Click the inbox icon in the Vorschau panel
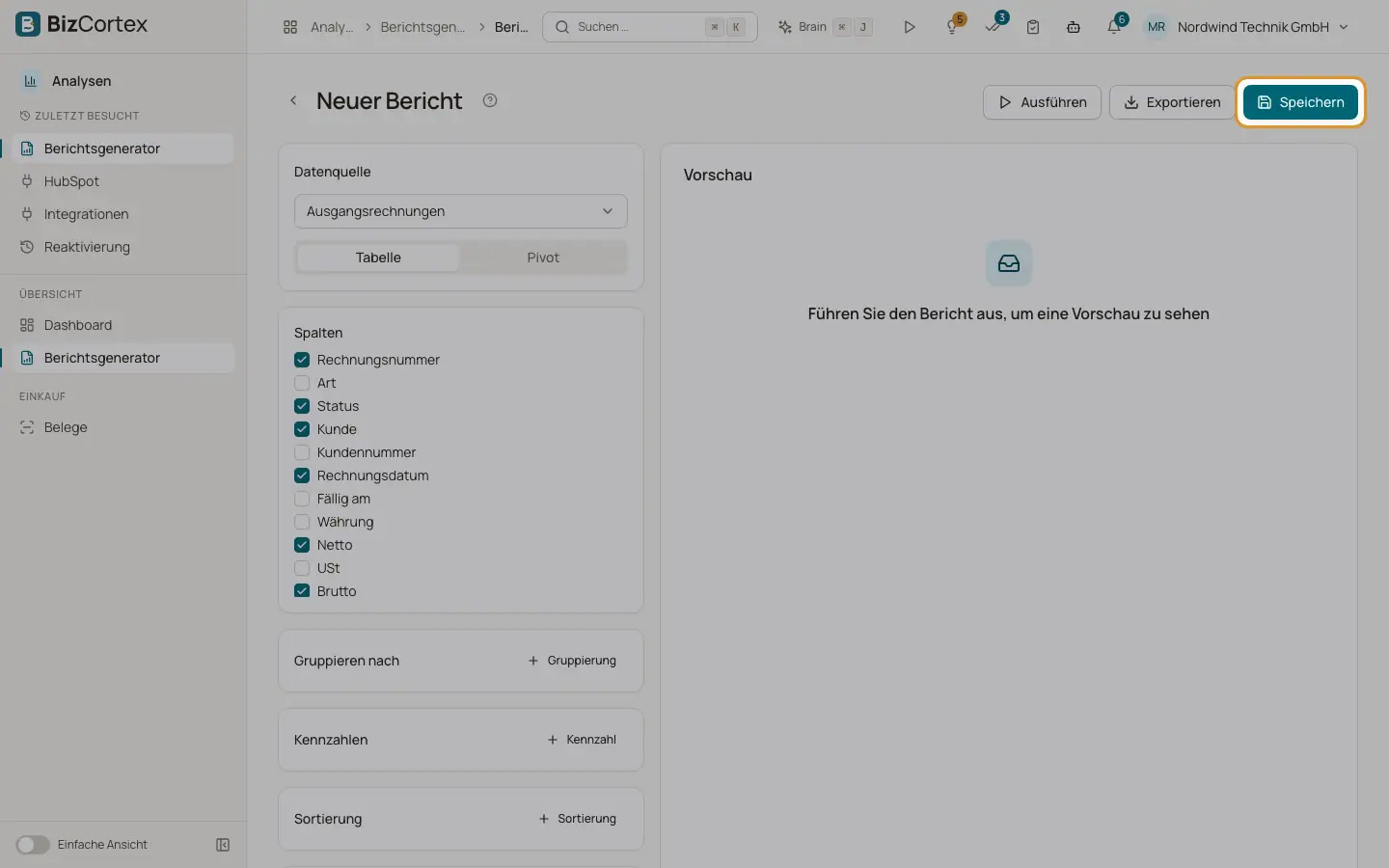Image resolution: width=1389 pixels, height=868 pixels. 1009,263
